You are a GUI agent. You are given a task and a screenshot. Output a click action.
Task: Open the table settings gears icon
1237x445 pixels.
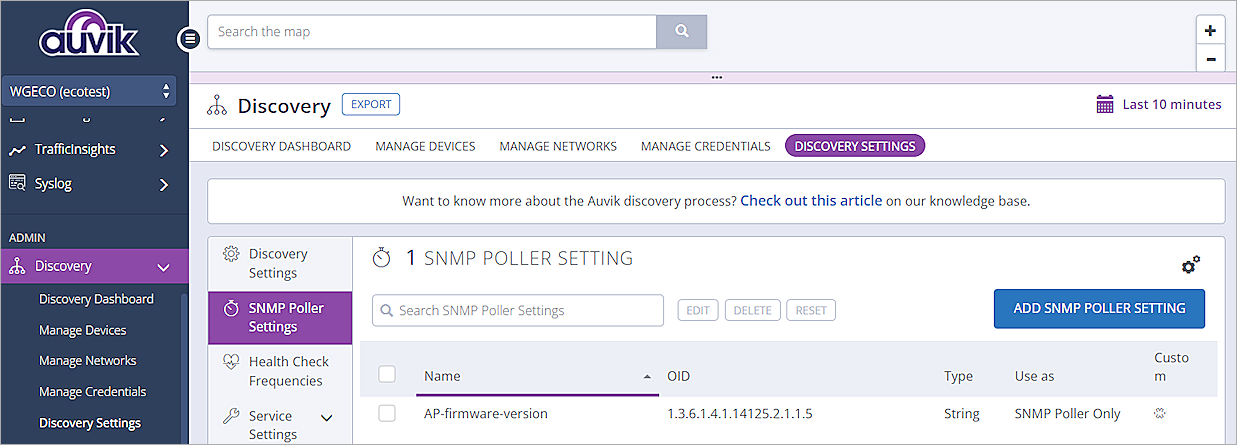[x=1190, y=265]
